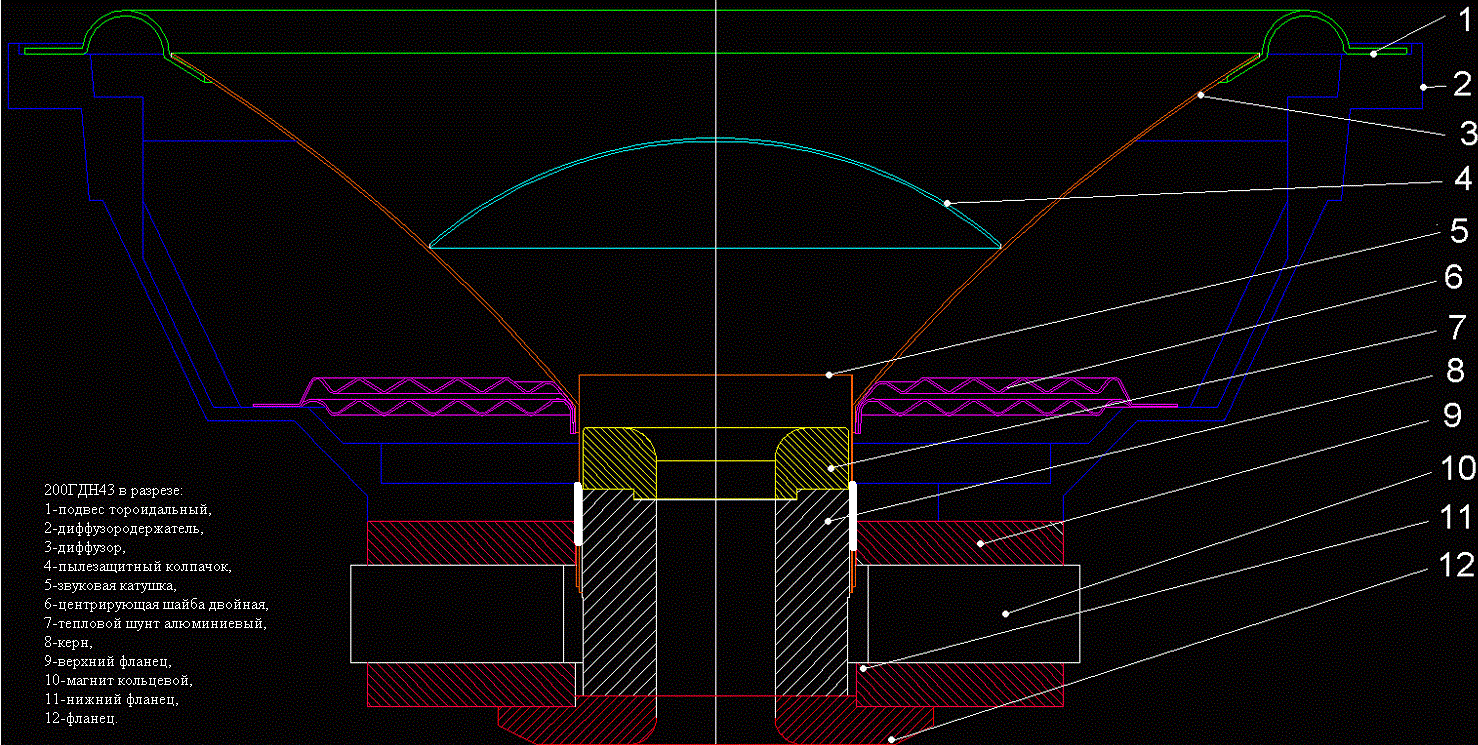This screenshot has width=1478, height=745.
Task: Click the large callout number "7"
Action: point(1458,326)
